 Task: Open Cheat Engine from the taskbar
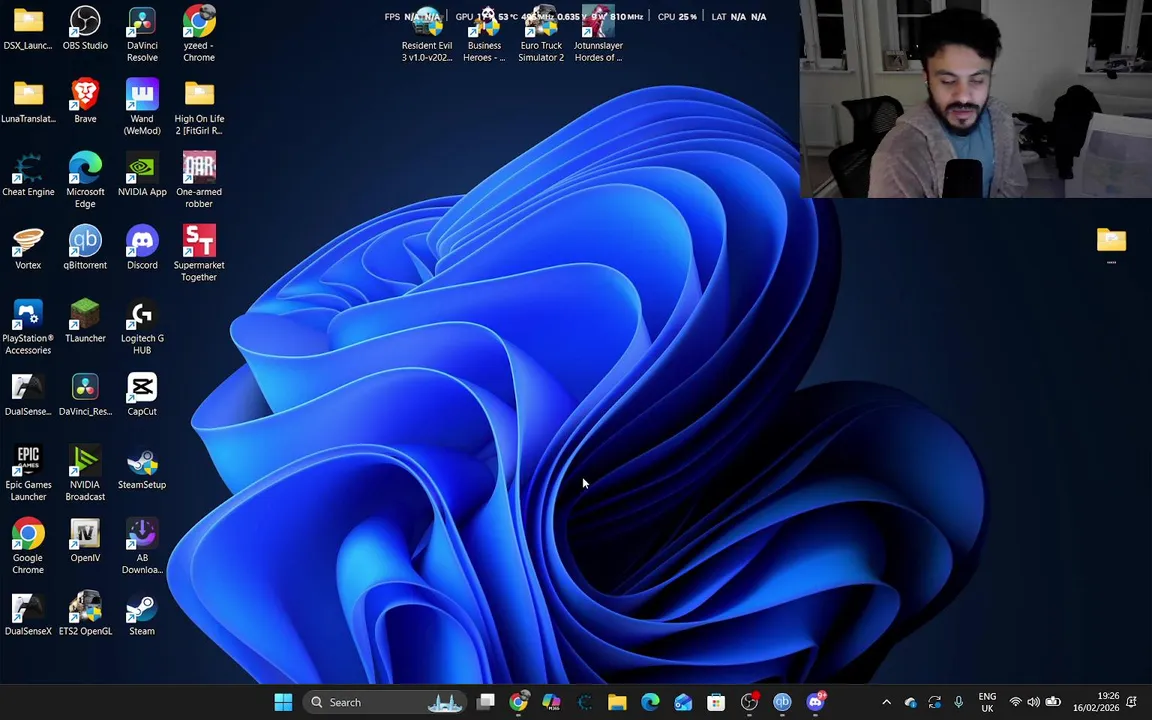tap(585, 702)
